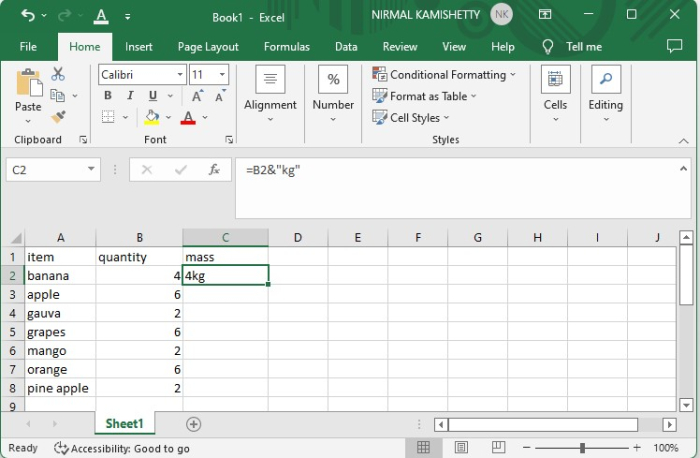
Task: Toggle Bold formatting
Action: pos(108,95)
